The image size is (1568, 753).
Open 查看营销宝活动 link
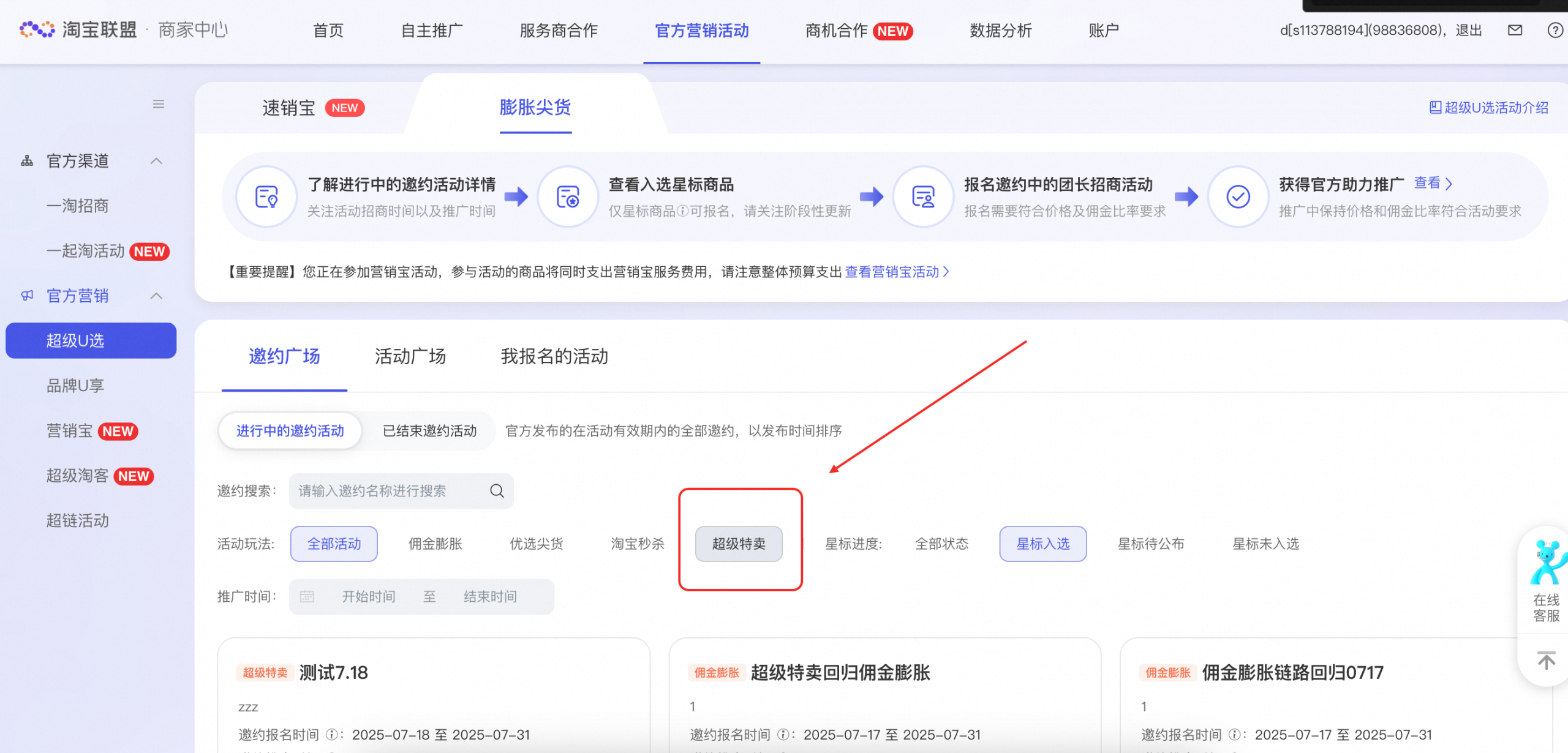pyautogui.click(x=897, y=272)
